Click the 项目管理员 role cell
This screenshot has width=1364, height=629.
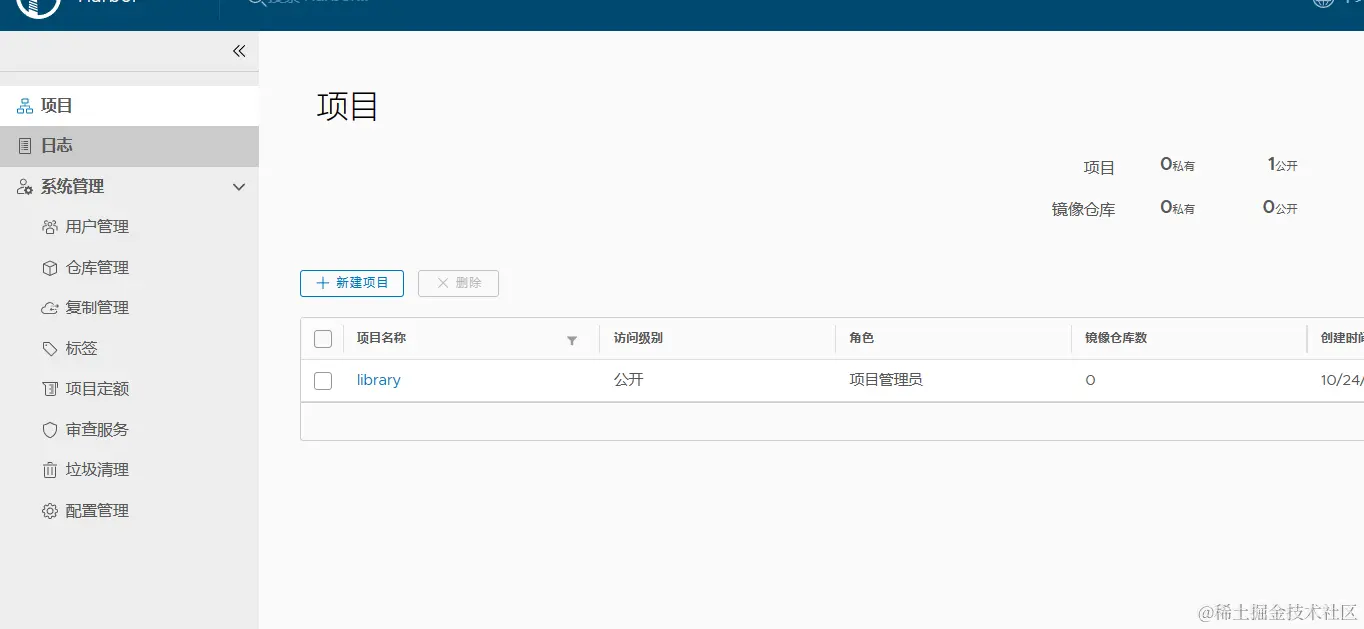pos(886,380)
